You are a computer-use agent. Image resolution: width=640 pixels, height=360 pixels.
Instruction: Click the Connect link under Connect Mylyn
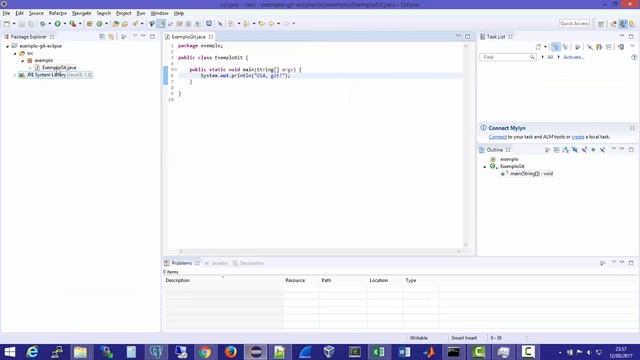498,137
